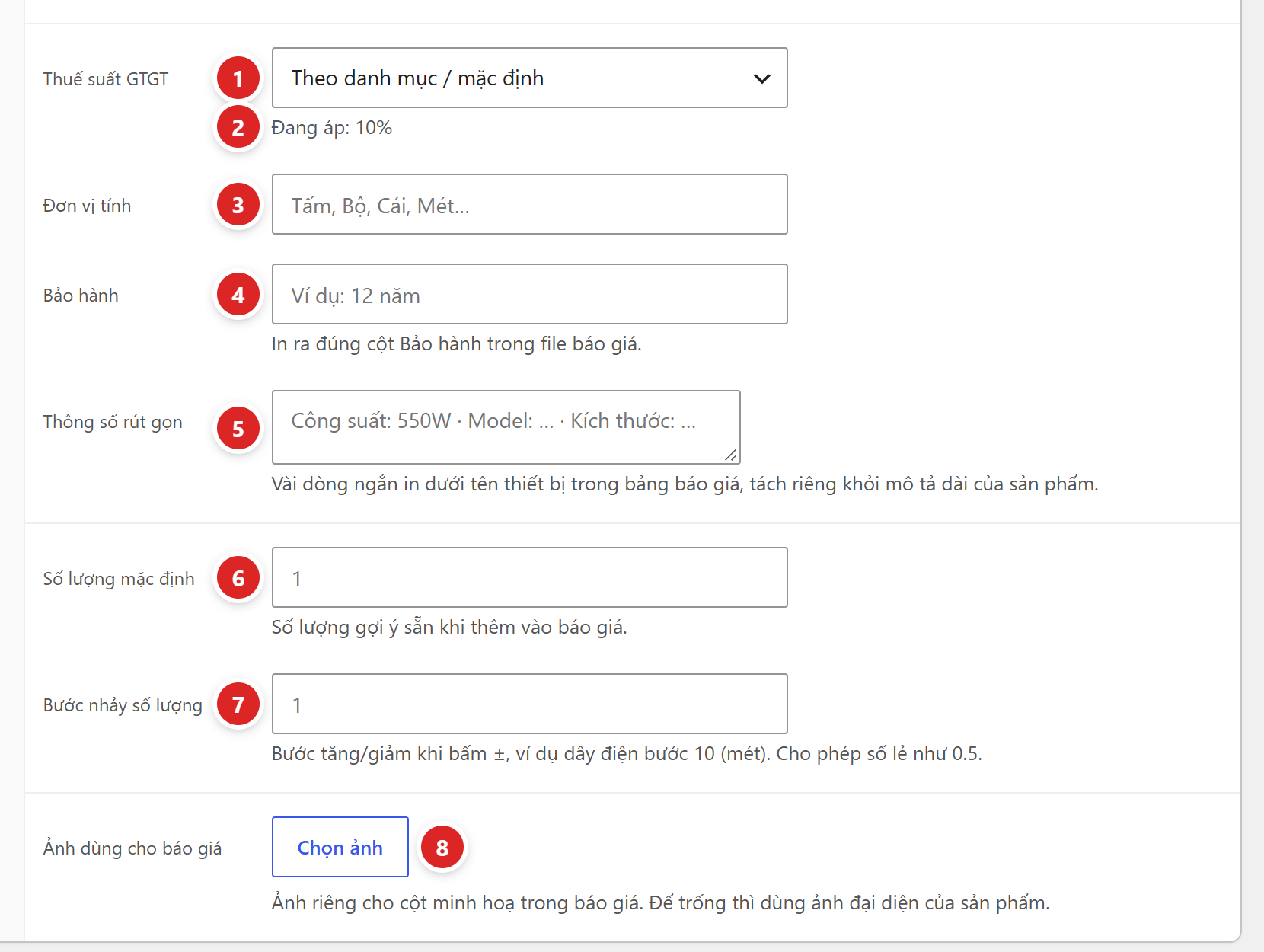Click the Thông số rút gọn textarea

(506, 427)
